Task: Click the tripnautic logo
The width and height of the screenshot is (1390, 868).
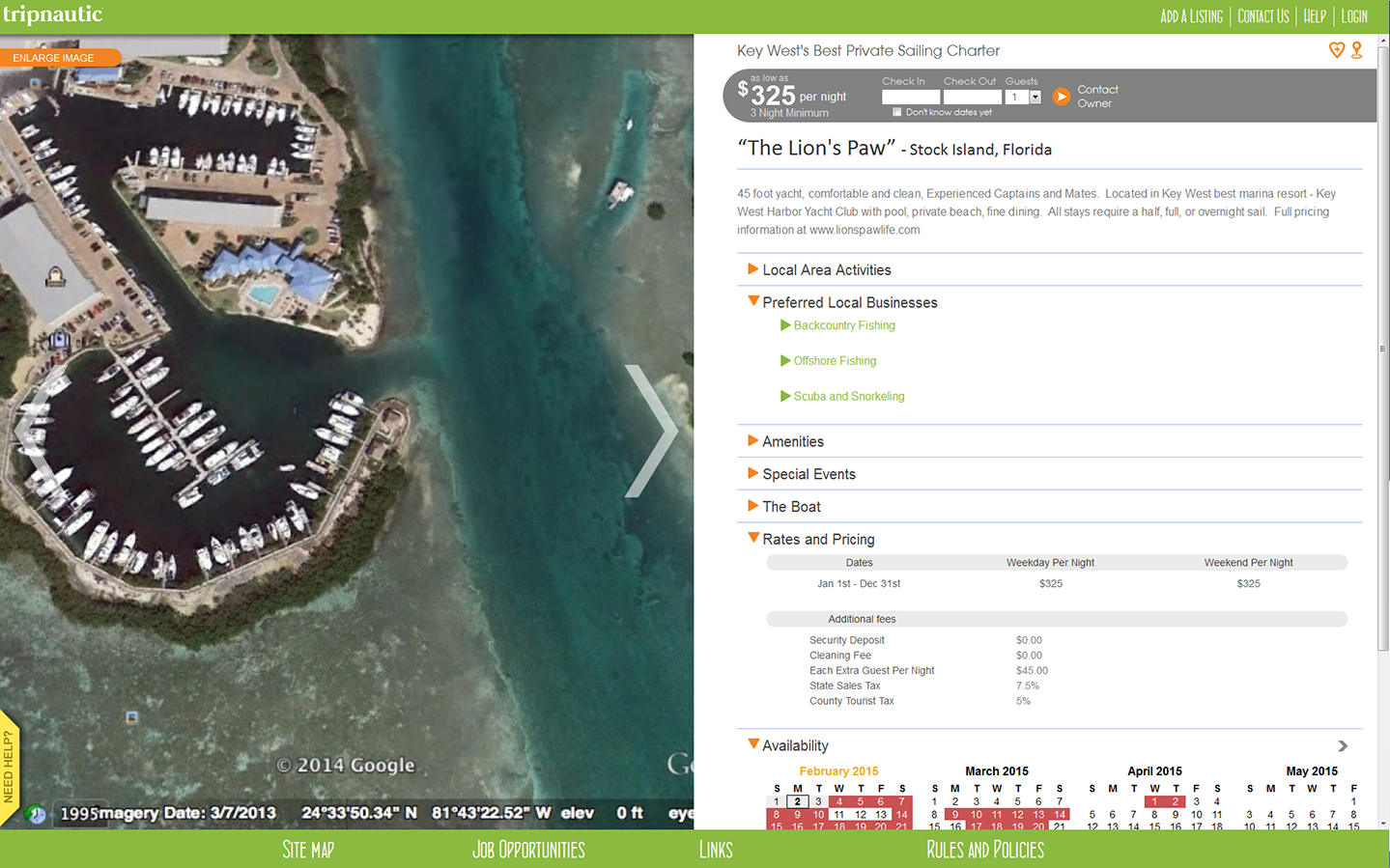Action: pos(53,14)
